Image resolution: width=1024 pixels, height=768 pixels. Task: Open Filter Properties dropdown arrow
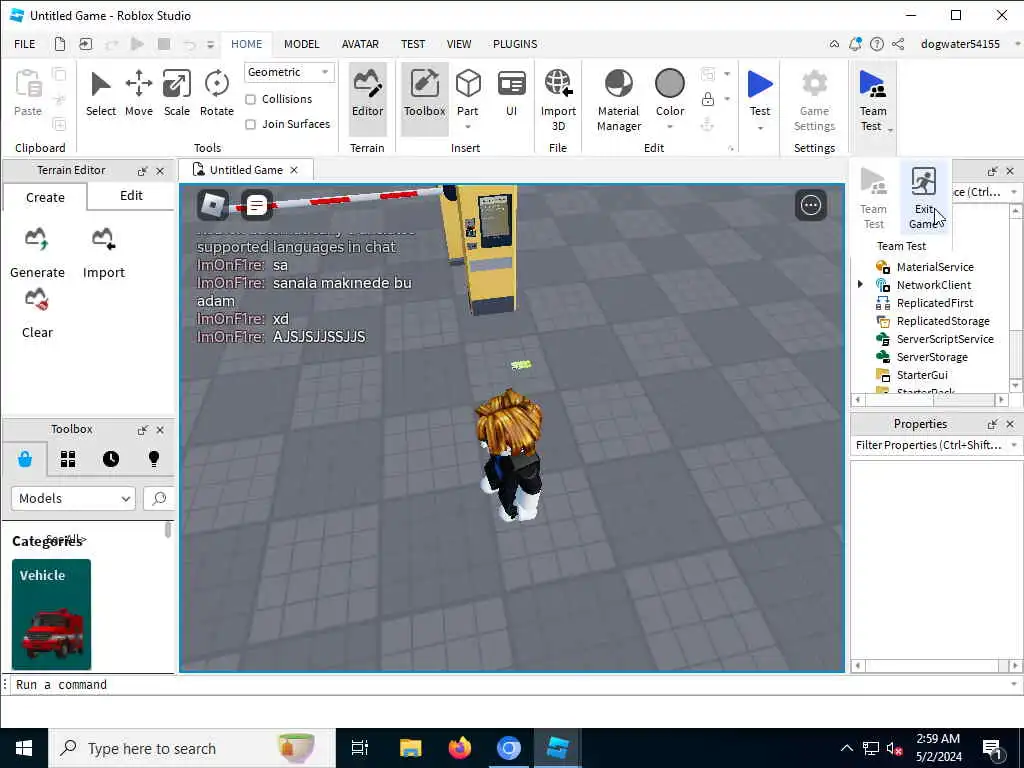click(1014, 445)
